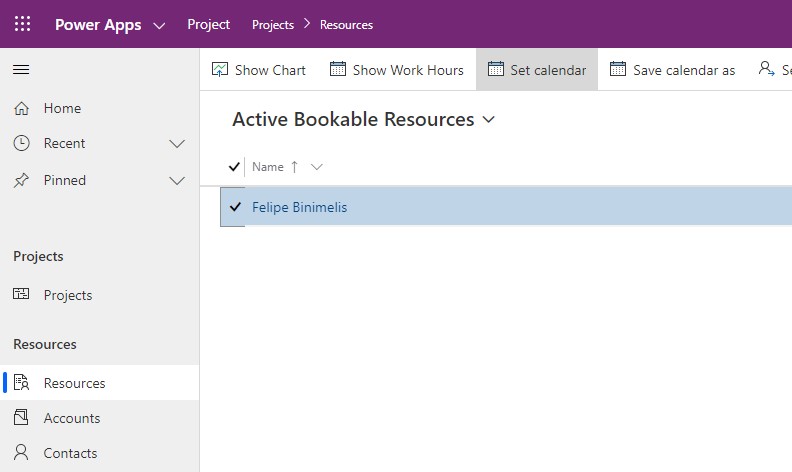Toggle the hamburger site map menu
Image resolution: width=792 pixels, height=472 pixels.
[21, 70]
